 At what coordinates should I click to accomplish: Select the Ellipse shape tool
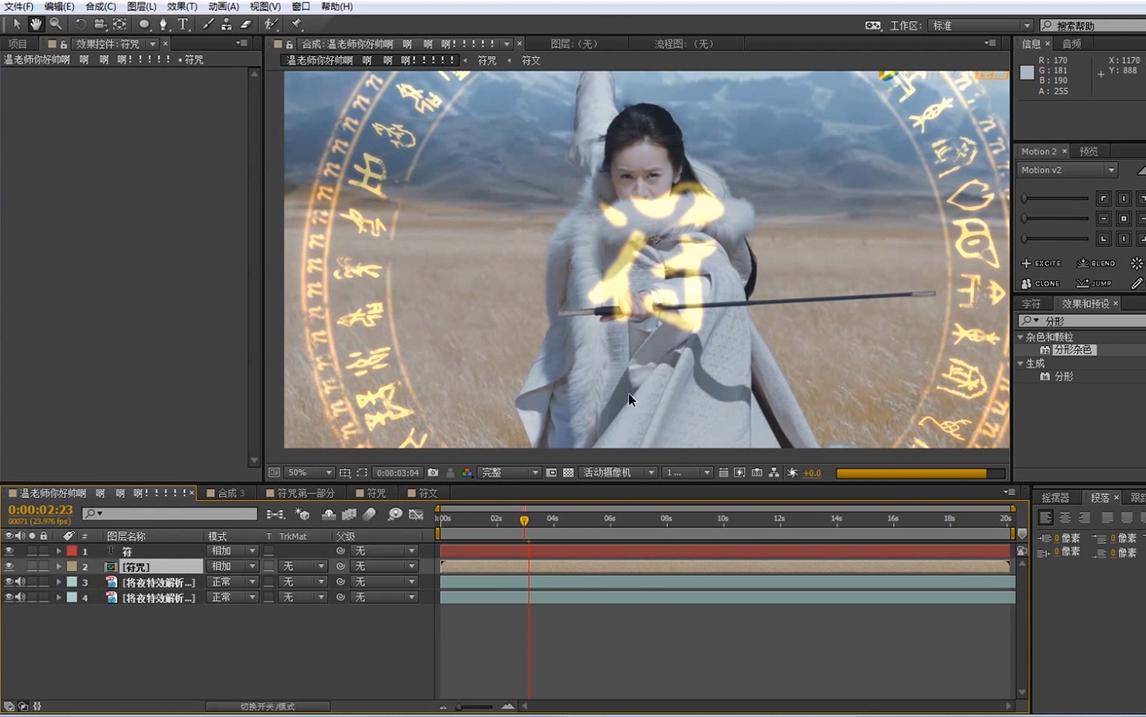tap(144, 24)
